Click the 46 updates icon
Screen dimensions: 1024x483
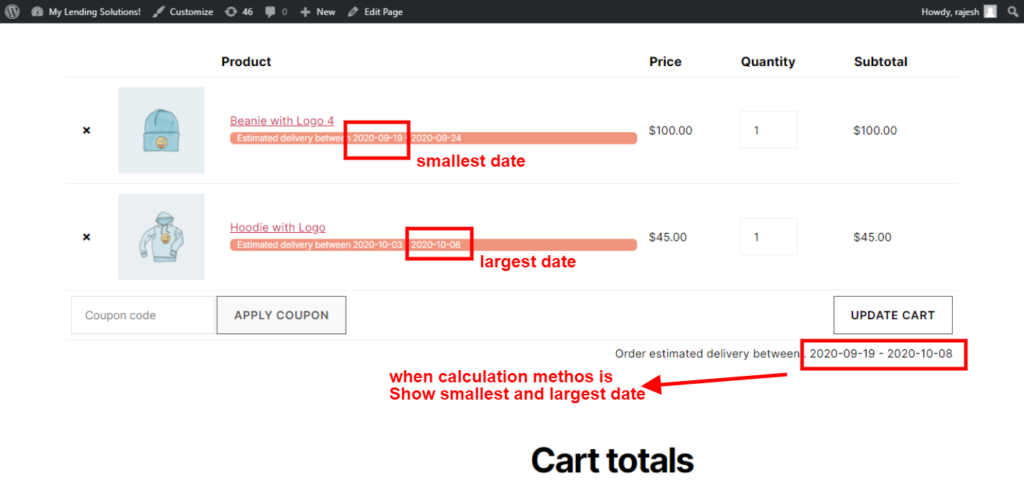[239, 11]
